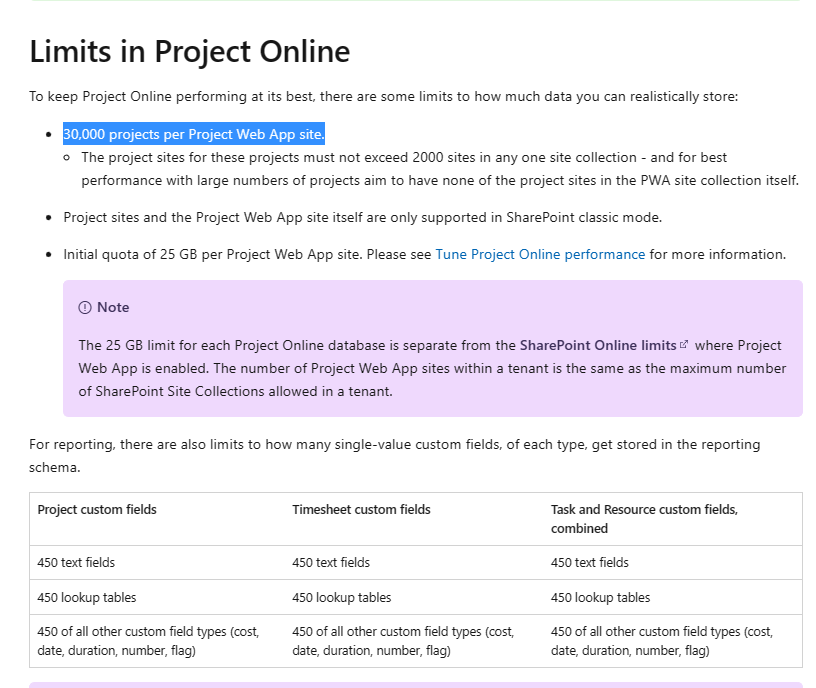
Task: Click '450 text fields' under Task and Resource column
Action: click(590, 563)
